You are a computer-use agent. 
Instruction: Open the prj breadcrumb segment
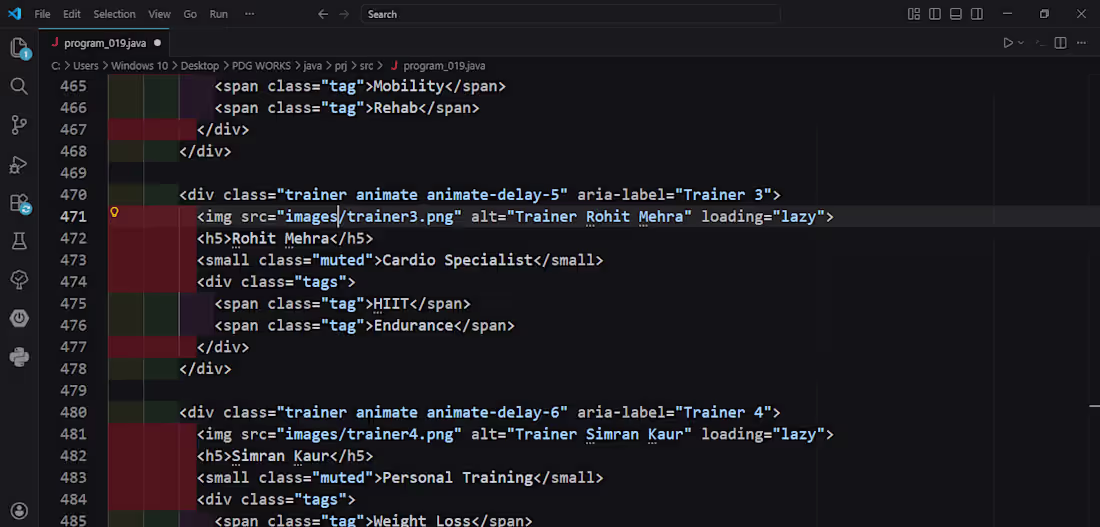[341, 65]
